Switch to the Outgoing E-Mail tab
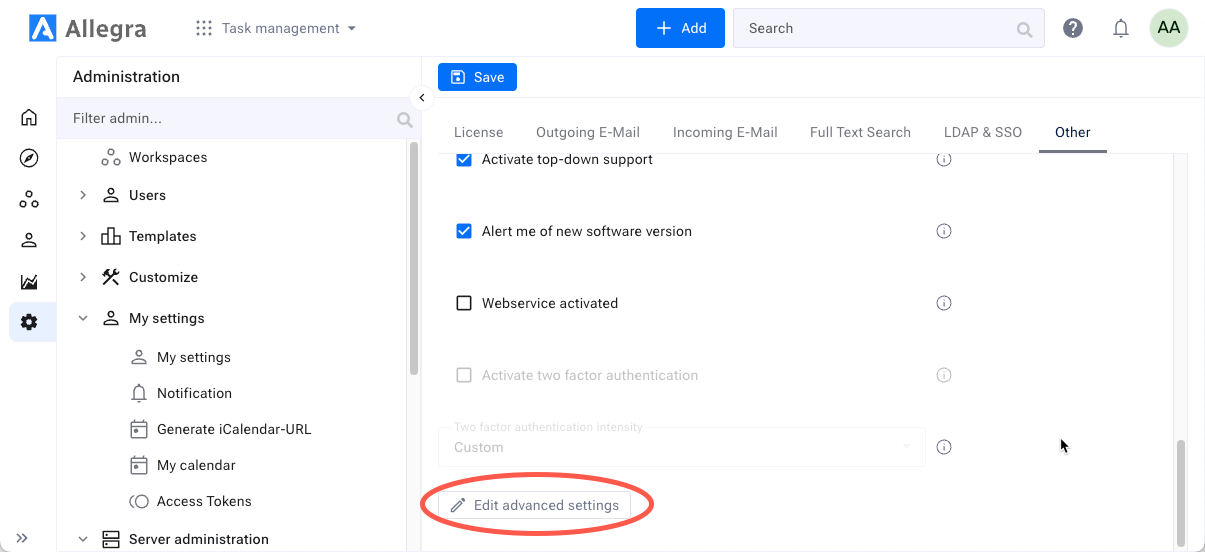Screen dimensions: 1205x552 click(x=588, y=132)
